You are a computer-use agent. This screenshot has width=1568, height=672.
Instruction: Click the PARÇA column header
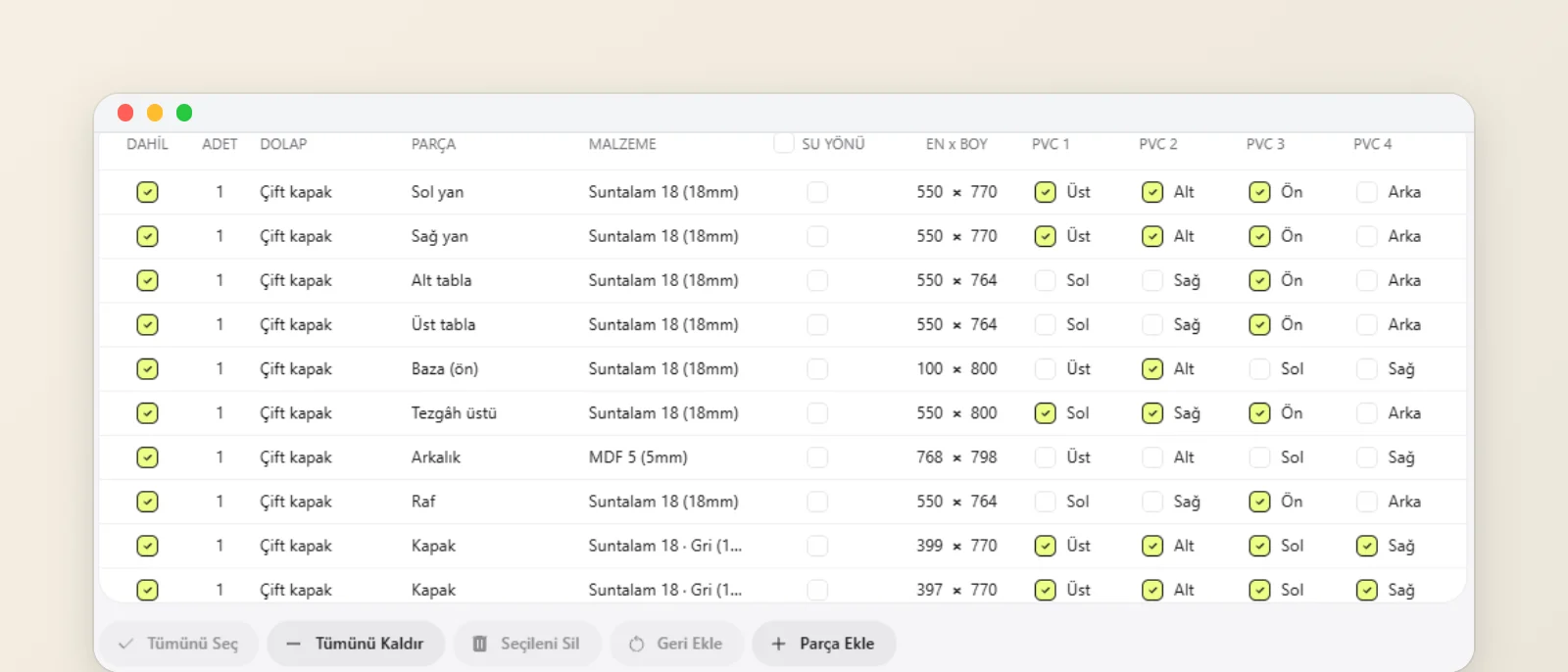[433, 144]
